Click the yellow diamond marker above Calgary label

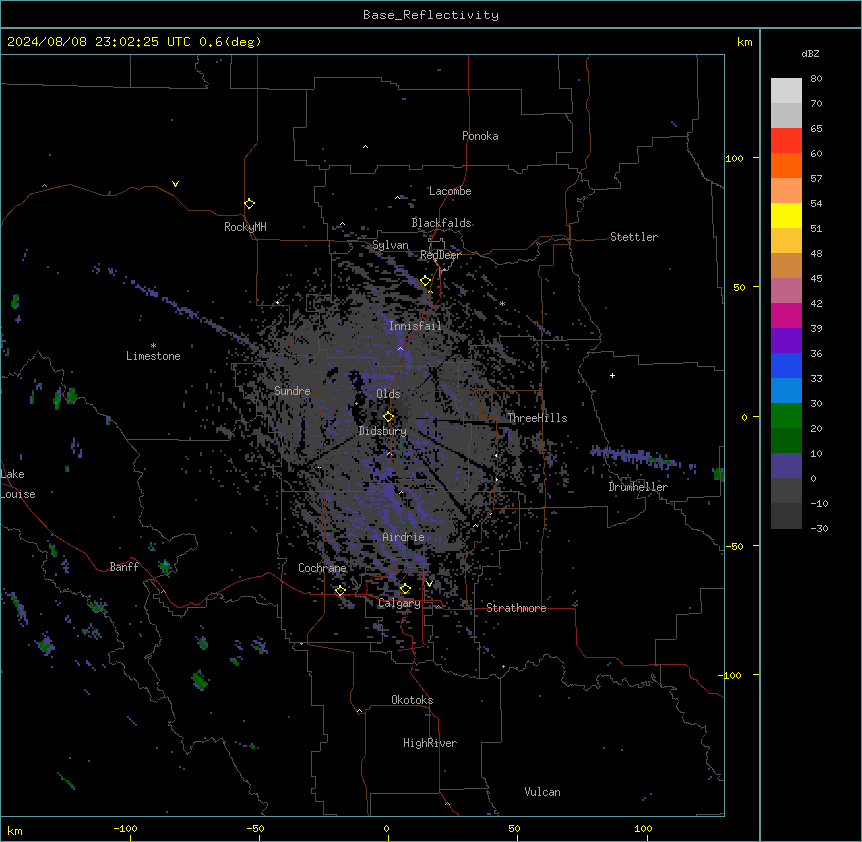[405, 589]
